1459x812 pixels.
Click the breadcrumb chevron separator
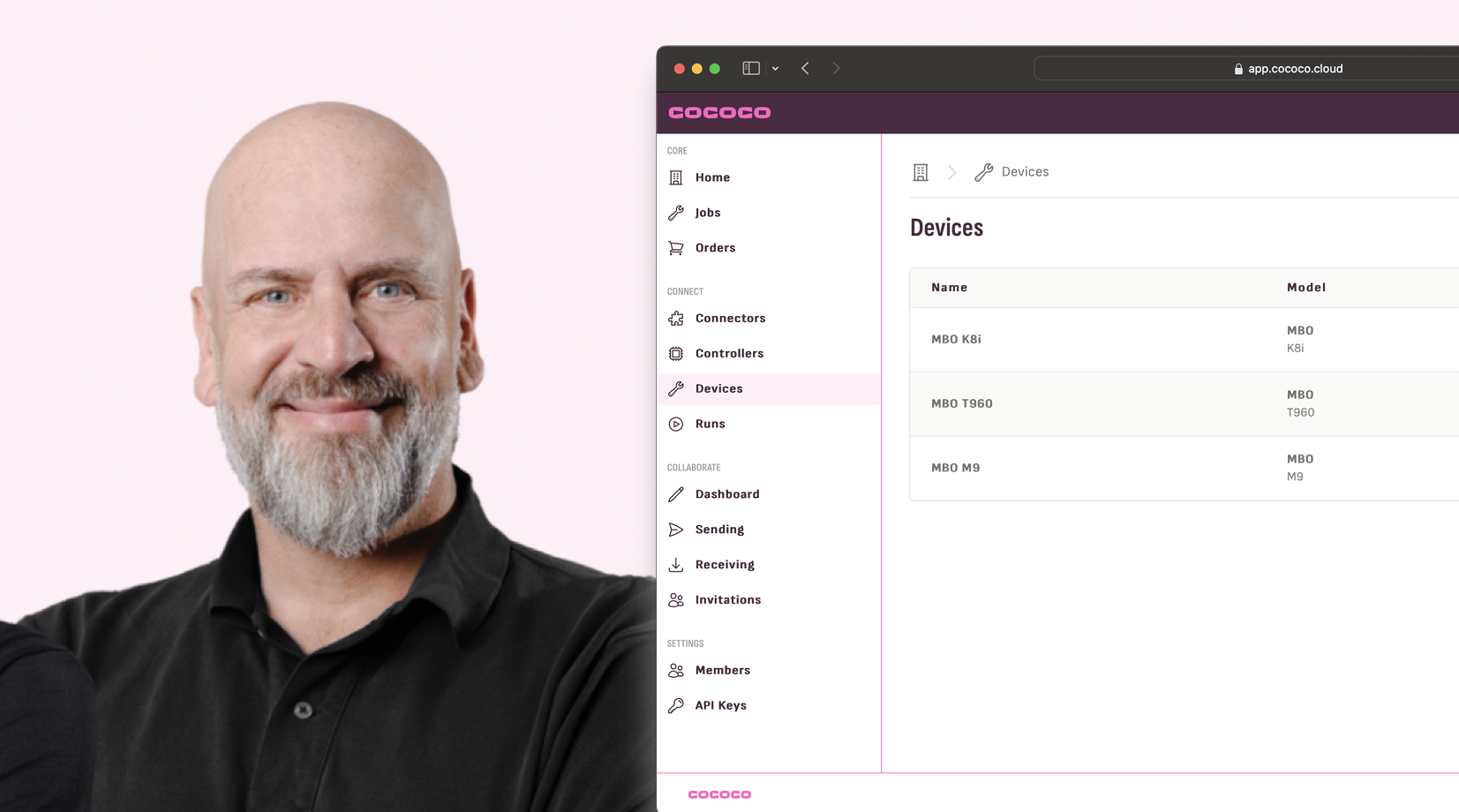pos(951,172)
